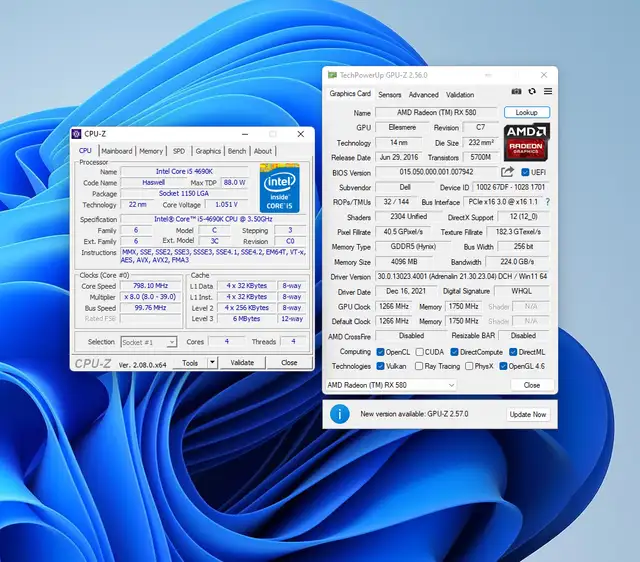Open Advanced tab in GPU-Z
This screenshot has width=640, height=562.
[424, 95]
